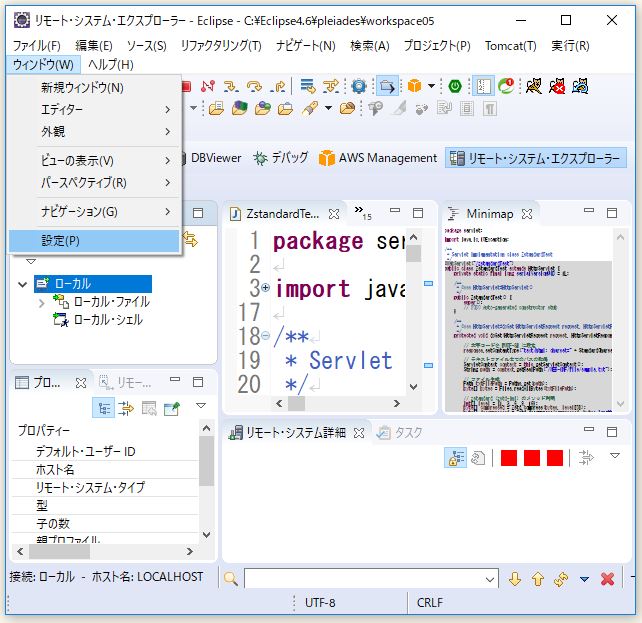Show the hidden editor tabs list »15
This screenshot has height=623, width=642.
(x=363, y=212)
